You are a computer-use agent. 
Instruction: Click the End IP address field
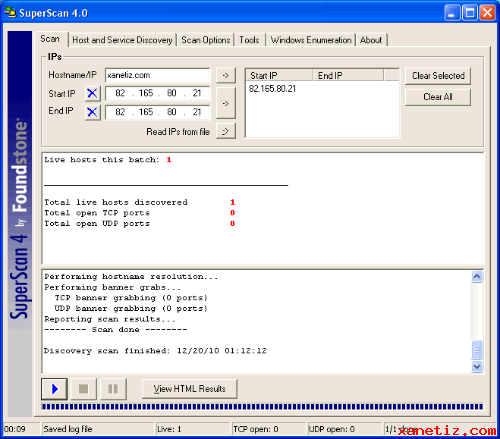[158, 112]
